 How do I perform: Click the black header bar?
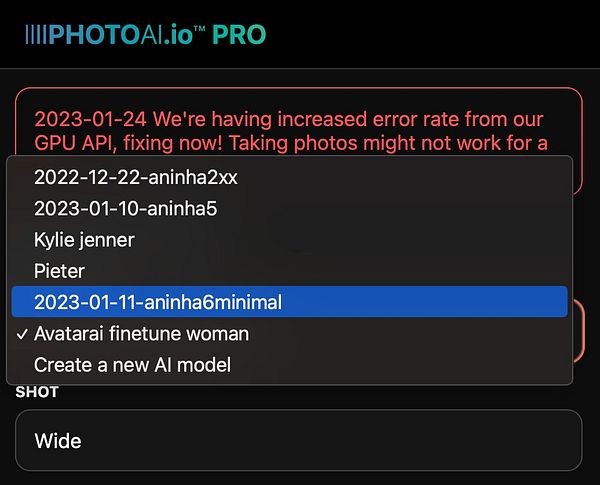[x=300, y=34]
